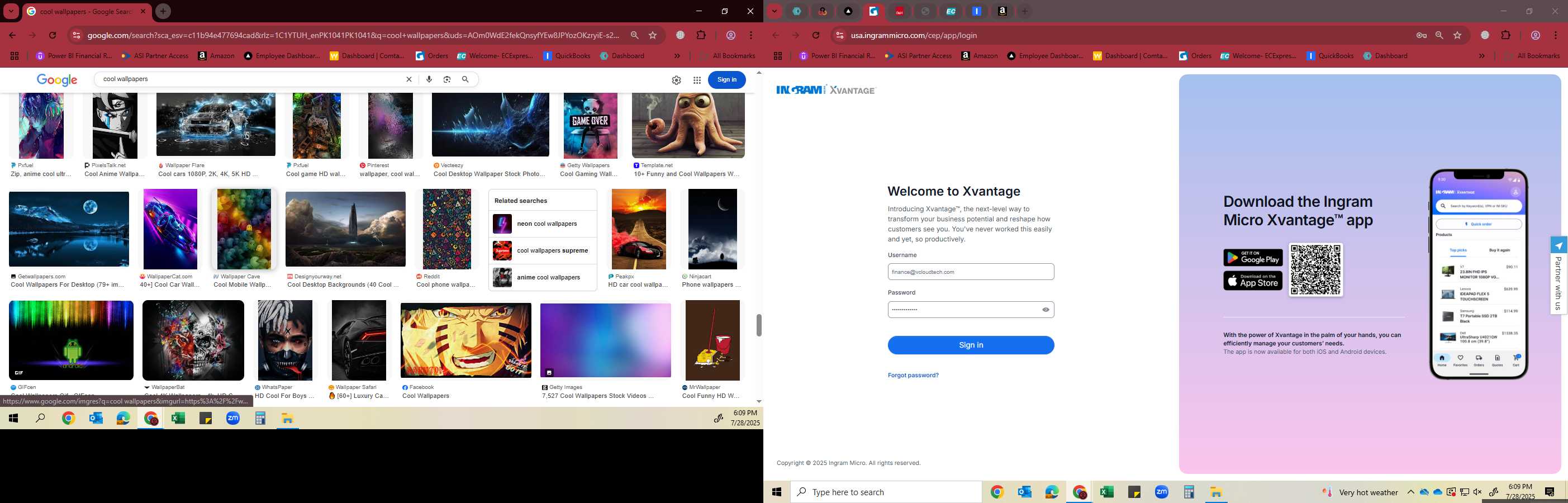Open the tab search chevron in Google window

(x=11, y=11)
